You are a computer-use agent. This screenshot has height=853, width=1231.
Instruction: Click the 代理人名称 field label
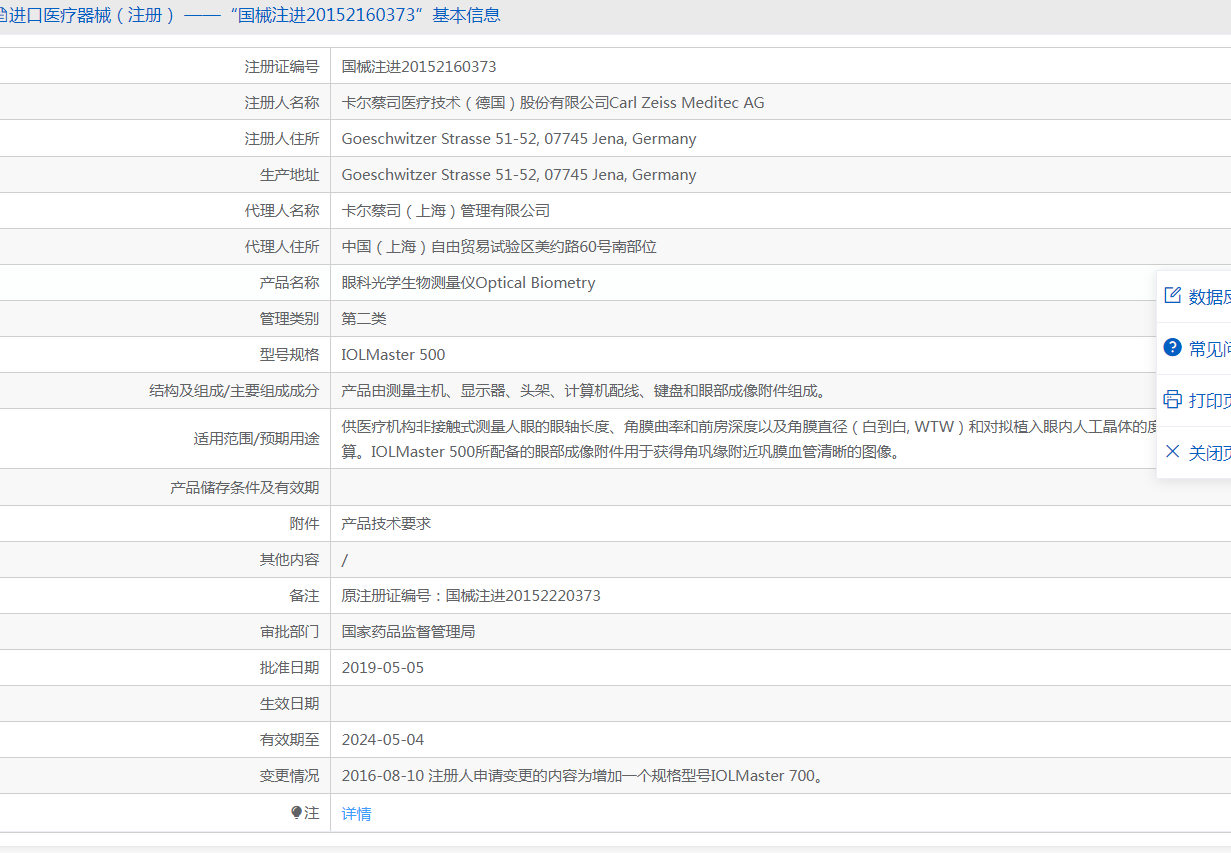282,211
